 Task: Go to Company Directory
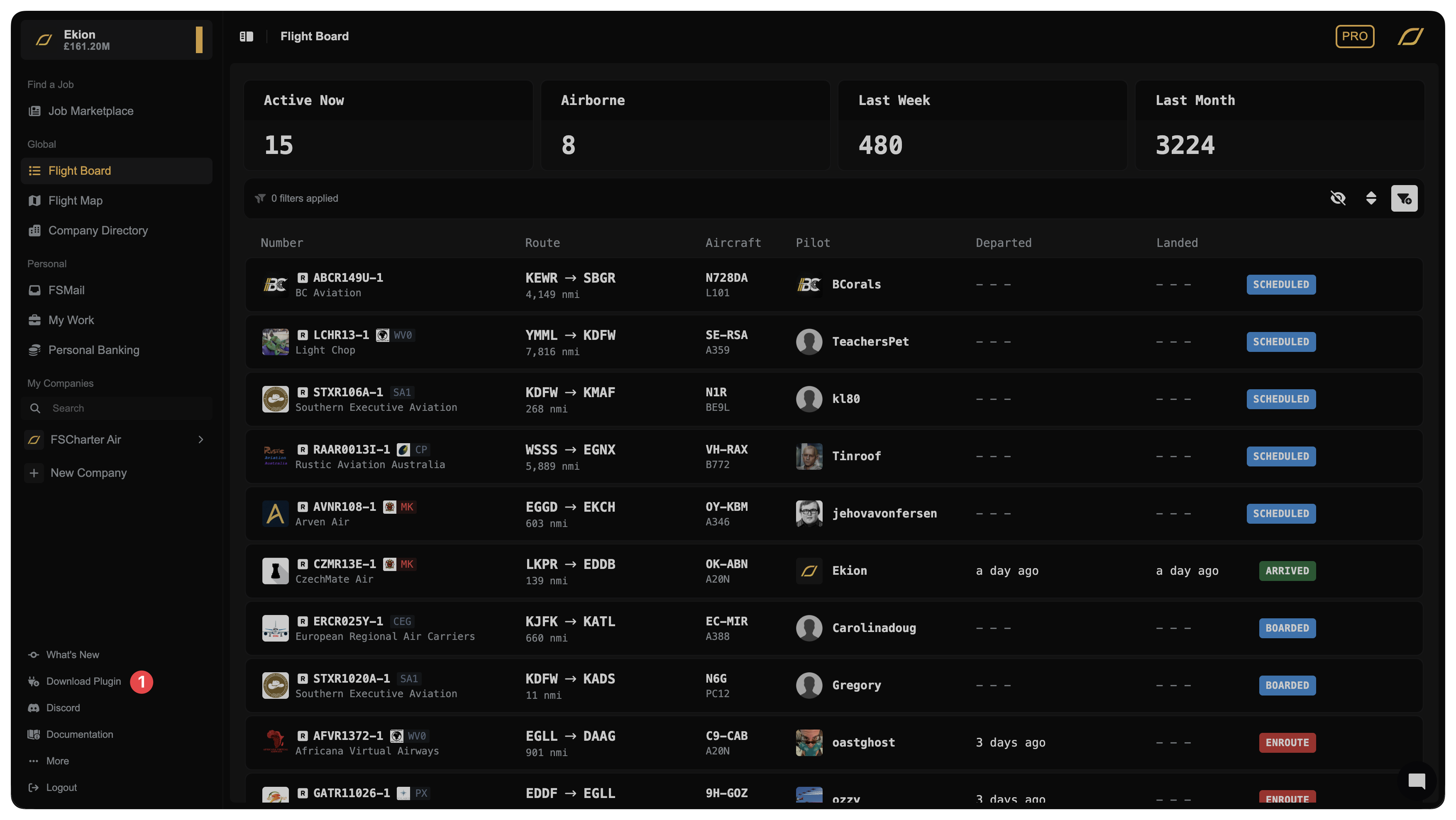(98, 231)
